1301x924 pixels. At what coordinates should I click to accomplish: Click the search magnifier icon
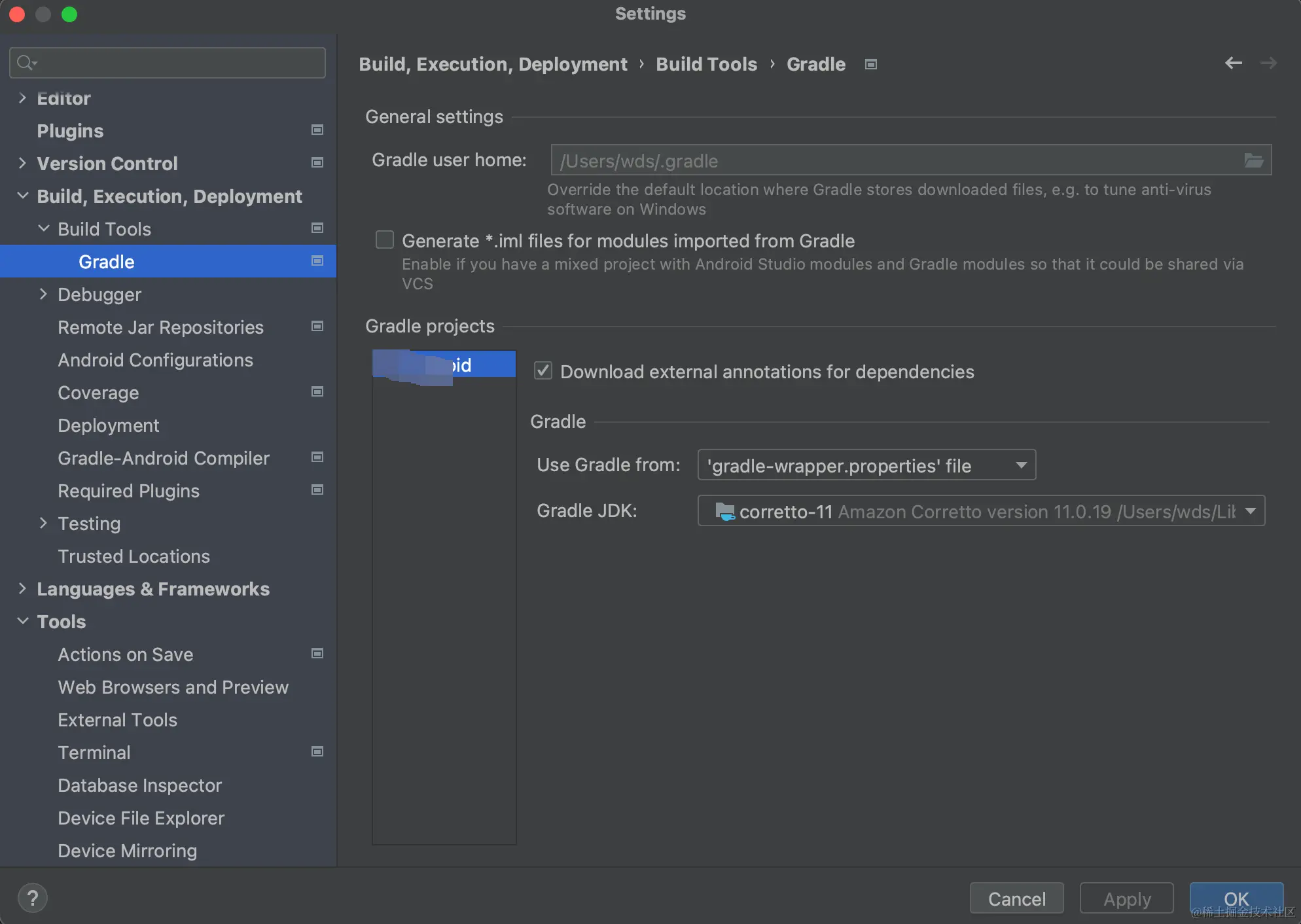26,63
